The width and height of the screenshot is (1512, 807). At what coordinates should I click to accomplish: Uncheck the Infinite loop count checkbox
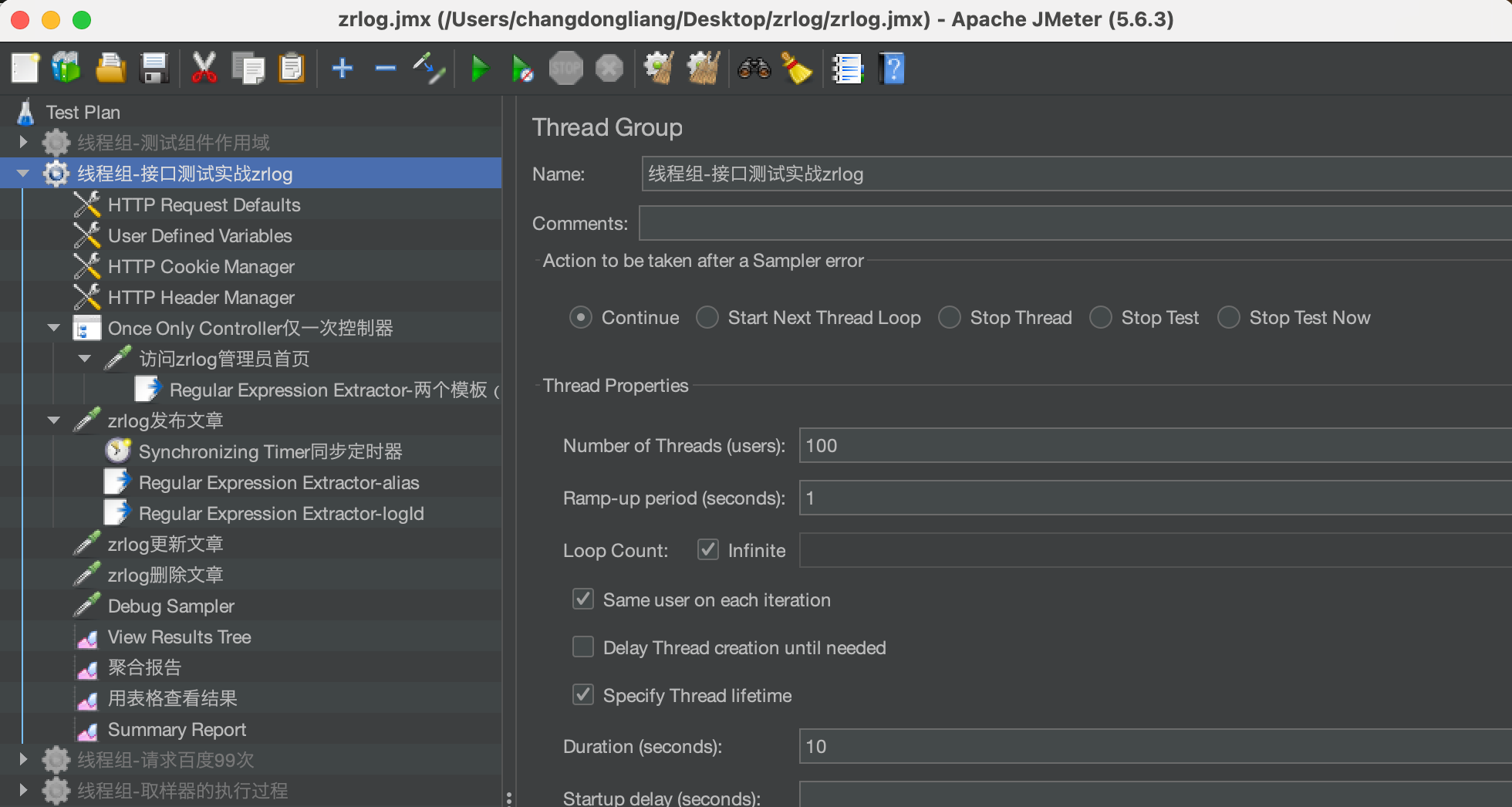click(x=708, y=549)
